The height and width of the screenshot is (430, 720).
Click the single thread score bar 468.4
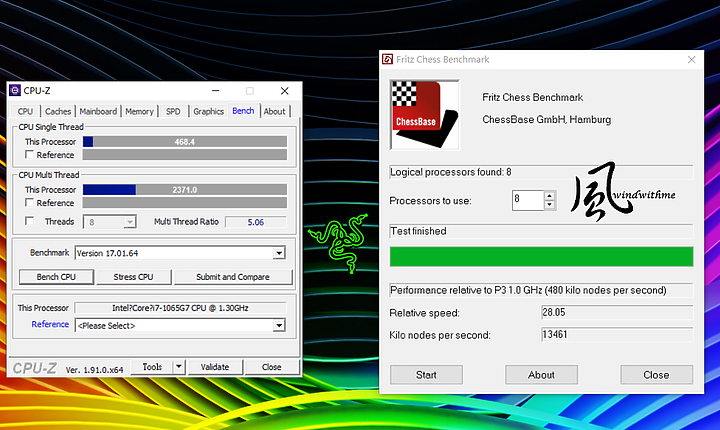coord(185,141)
